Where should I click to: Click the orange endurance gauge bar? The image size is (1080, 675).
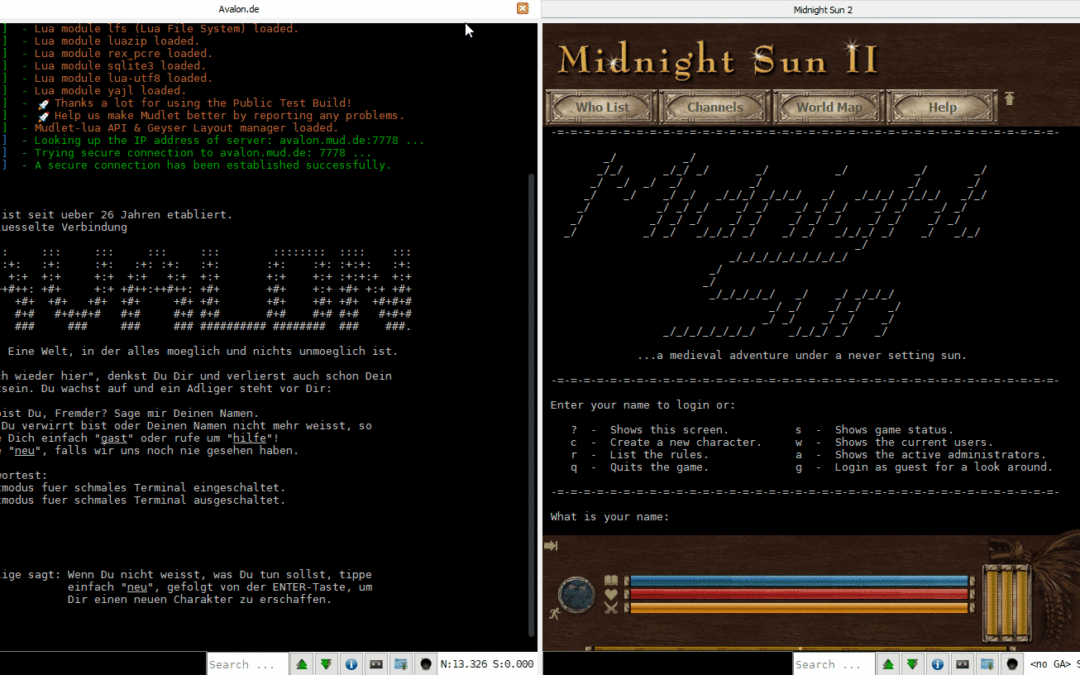coord(799,608)
